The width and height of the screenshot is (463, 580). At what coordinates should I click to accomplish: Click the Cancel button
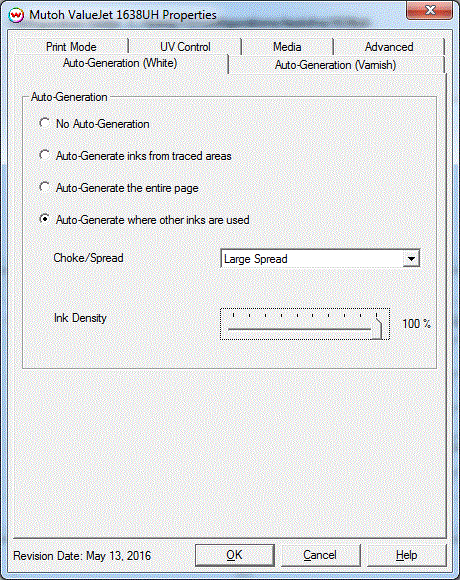(x=320, y=555)
